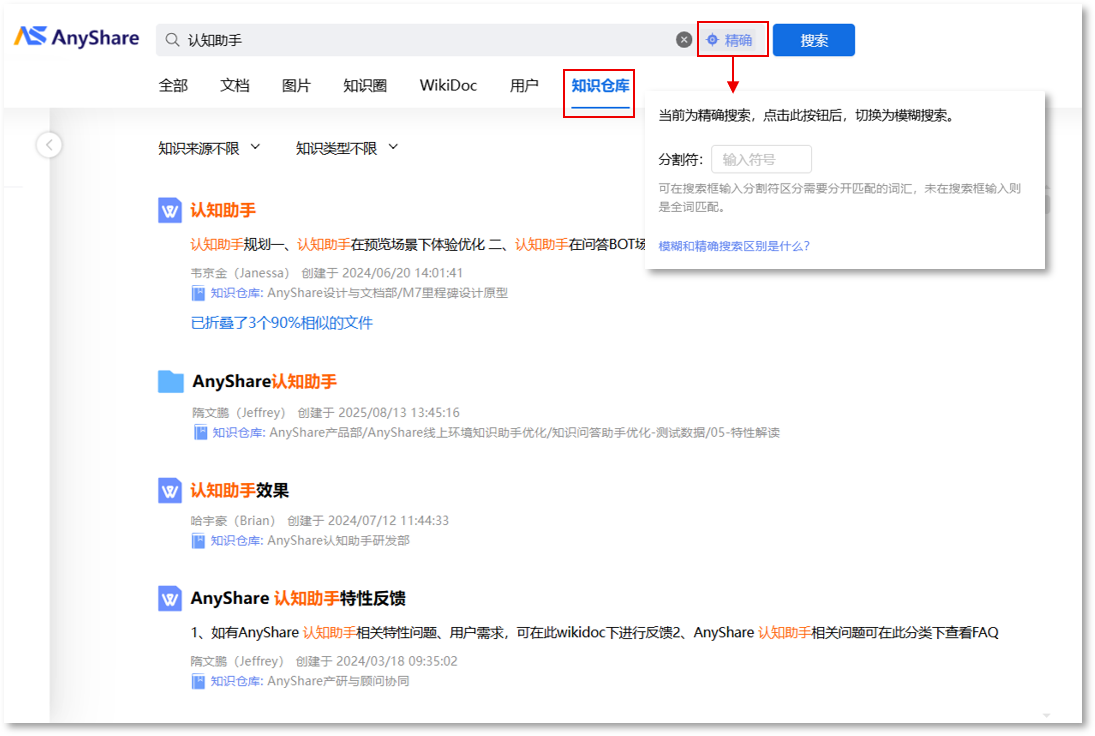Click the blue 搜索 button

point(814,40)
